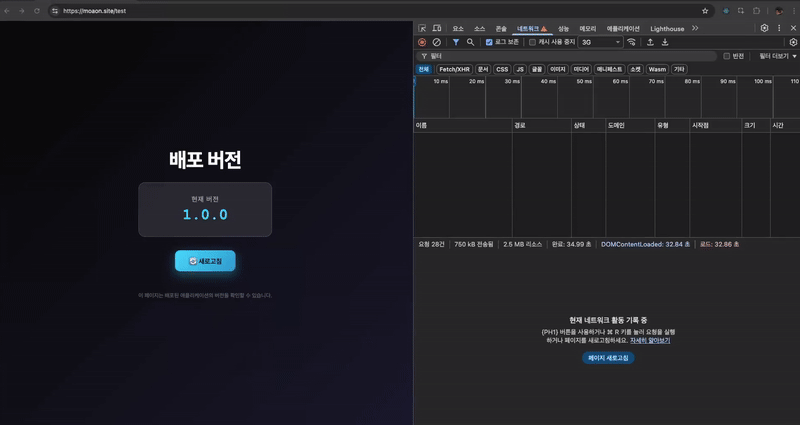Select the inspect element picker icon
The width and height of the screenshot is (800, 425).
point(422,28)
